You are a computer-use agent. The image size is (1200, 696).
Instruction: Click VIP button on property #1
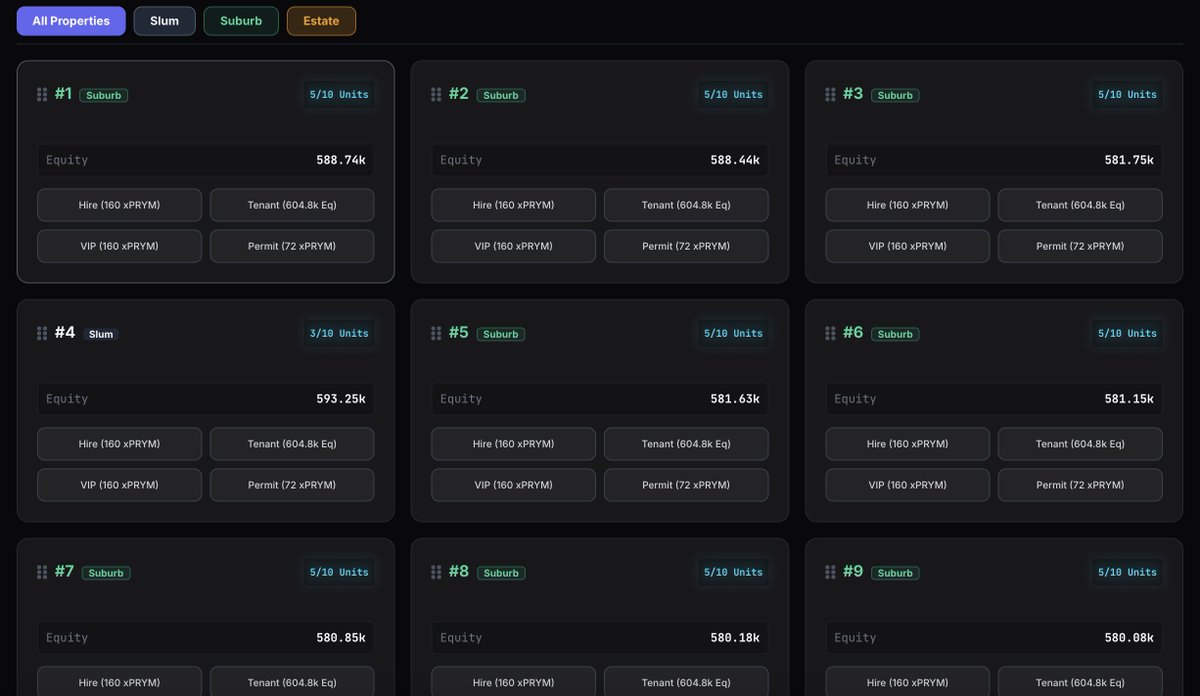pyautogui.click(x=120, y=246)
